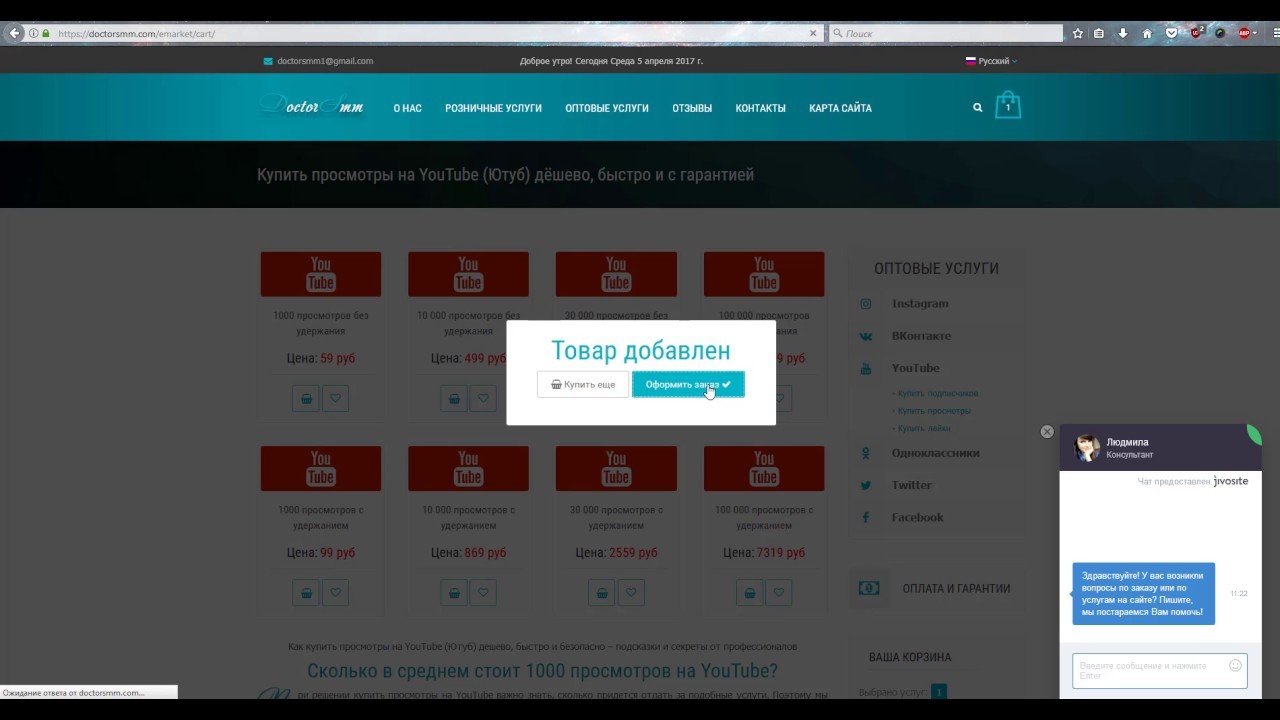This screenshot has width=1280, height=720.
Task: Open the Купить подписчиков sublink
Action: [937, 394]
